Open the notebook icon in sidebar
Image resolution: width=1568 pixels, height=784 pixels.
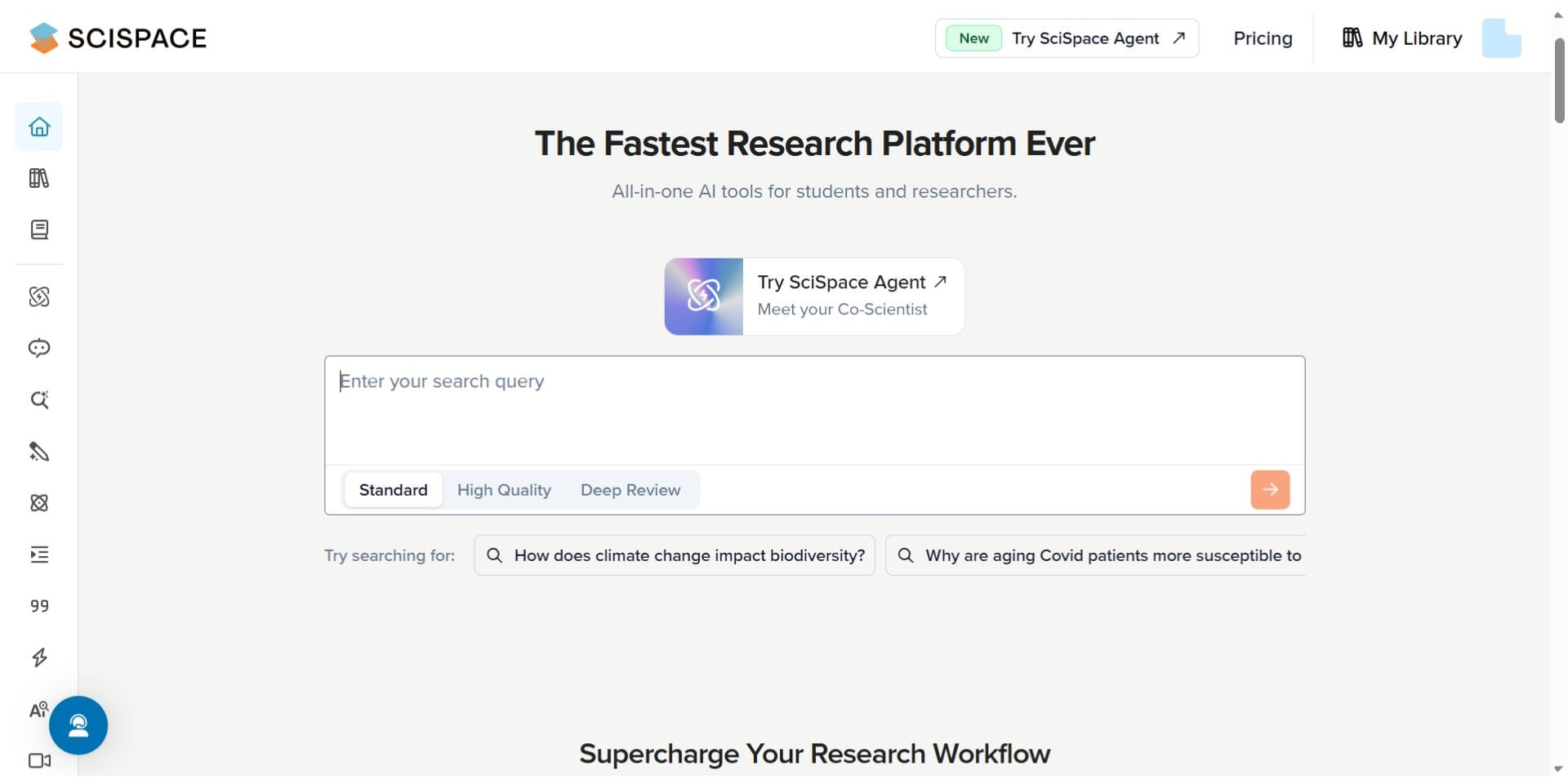[39, 229]
